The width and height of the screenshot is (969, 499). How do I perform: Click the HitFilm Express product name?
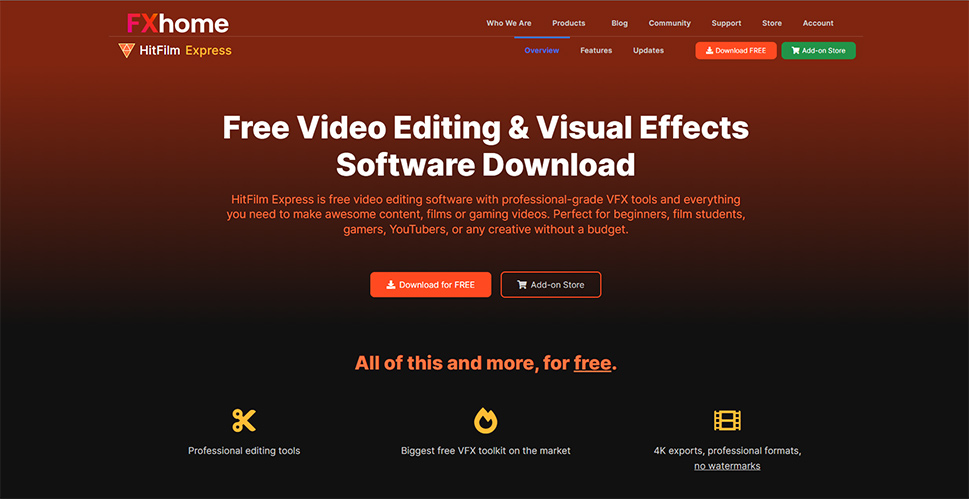[185, 51]
